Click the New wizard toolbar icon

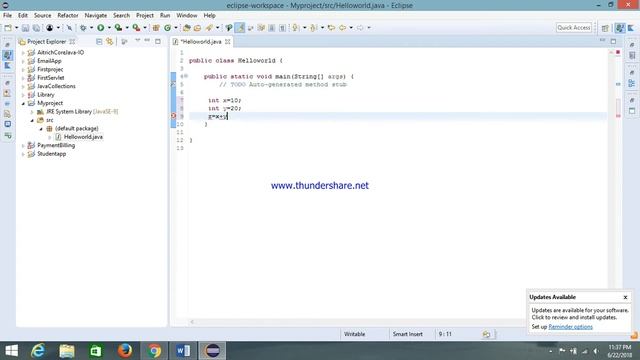[8, 28]
